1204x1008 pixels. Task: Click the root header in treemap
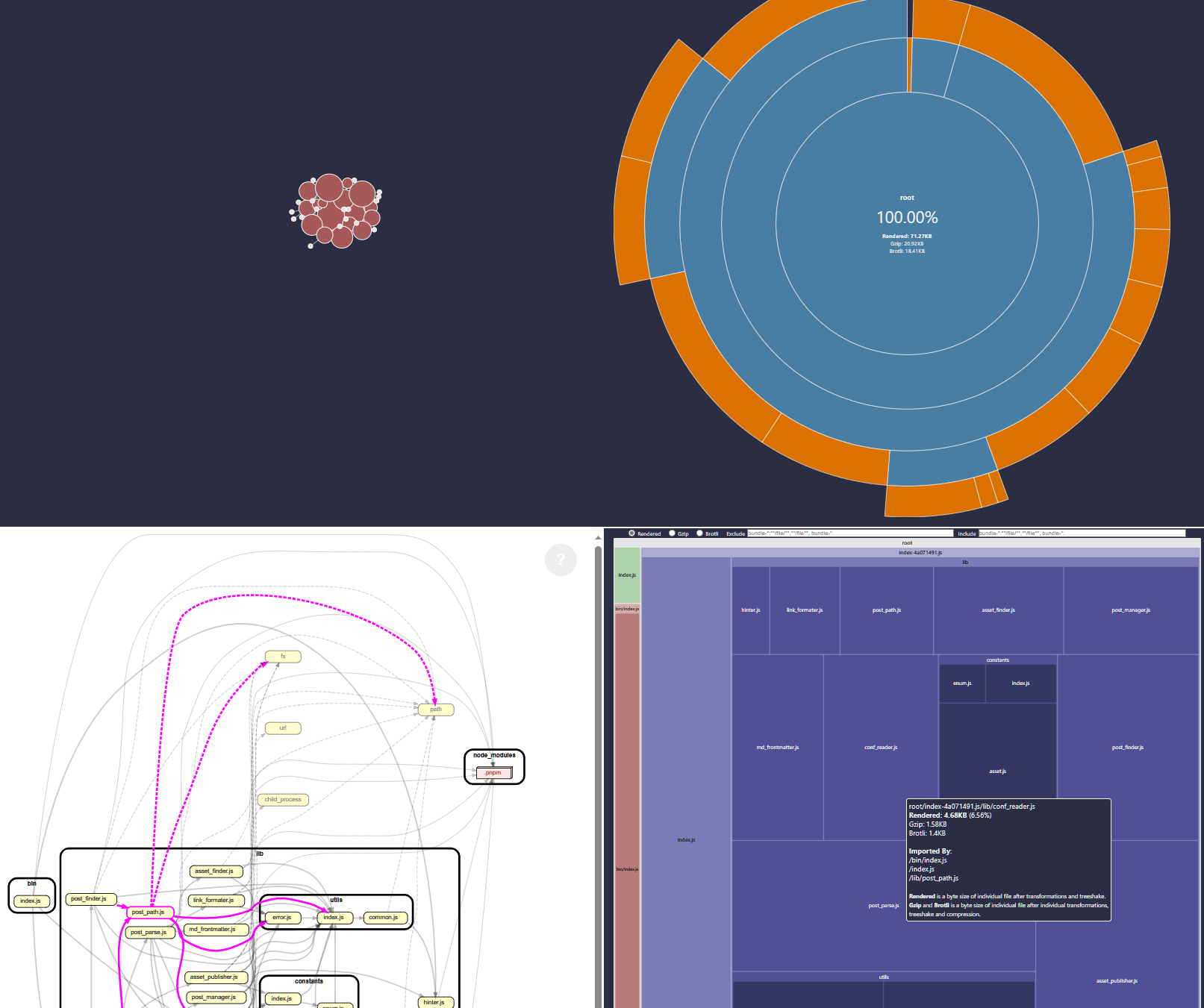coord(907,543)
